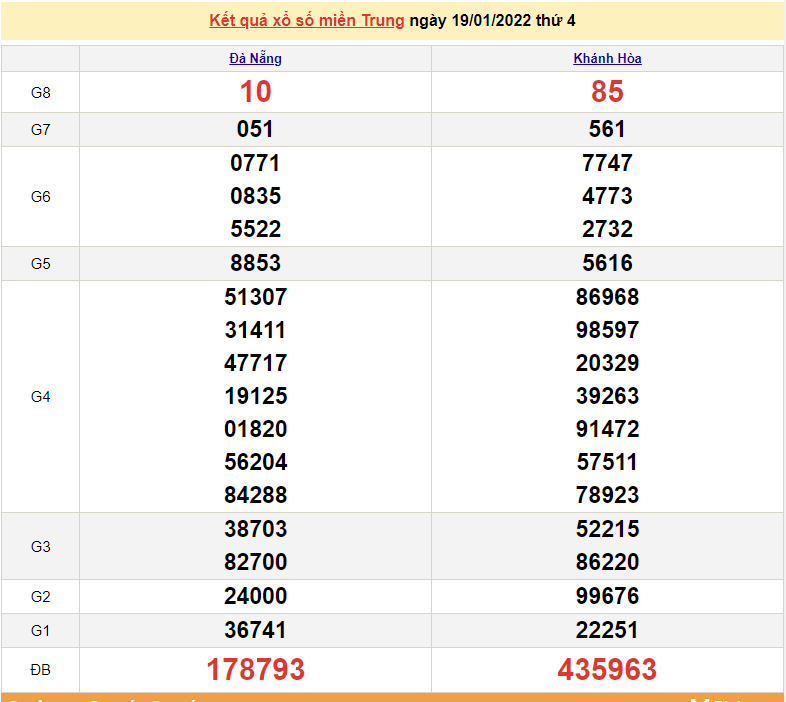Select G2 number 99676
Viewport: 786px width, 702px height.
607,597
